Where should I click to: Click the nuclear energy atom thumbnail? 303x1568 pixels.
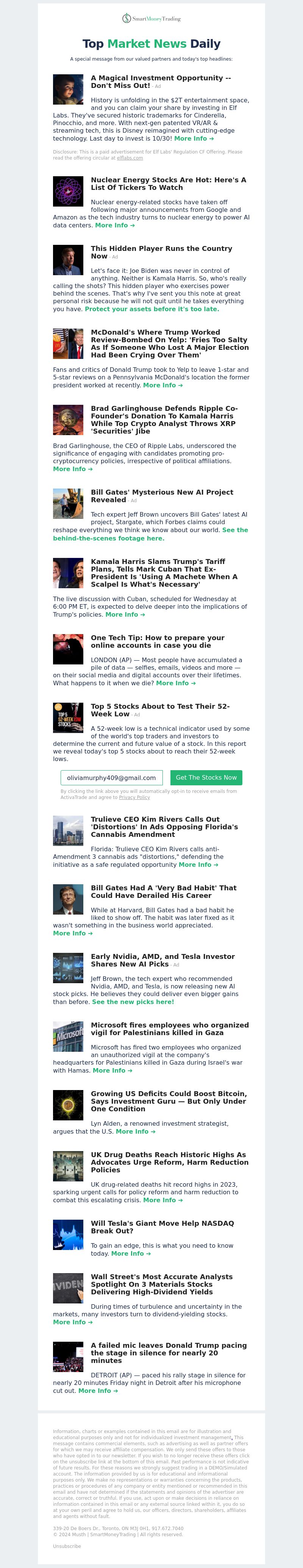(x=68, y=191)
